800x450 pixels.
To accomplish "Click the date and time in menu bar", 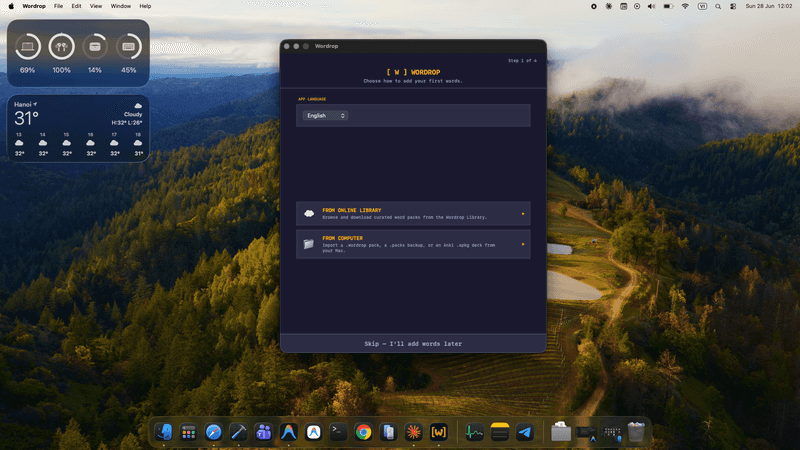I will [769, 6].
